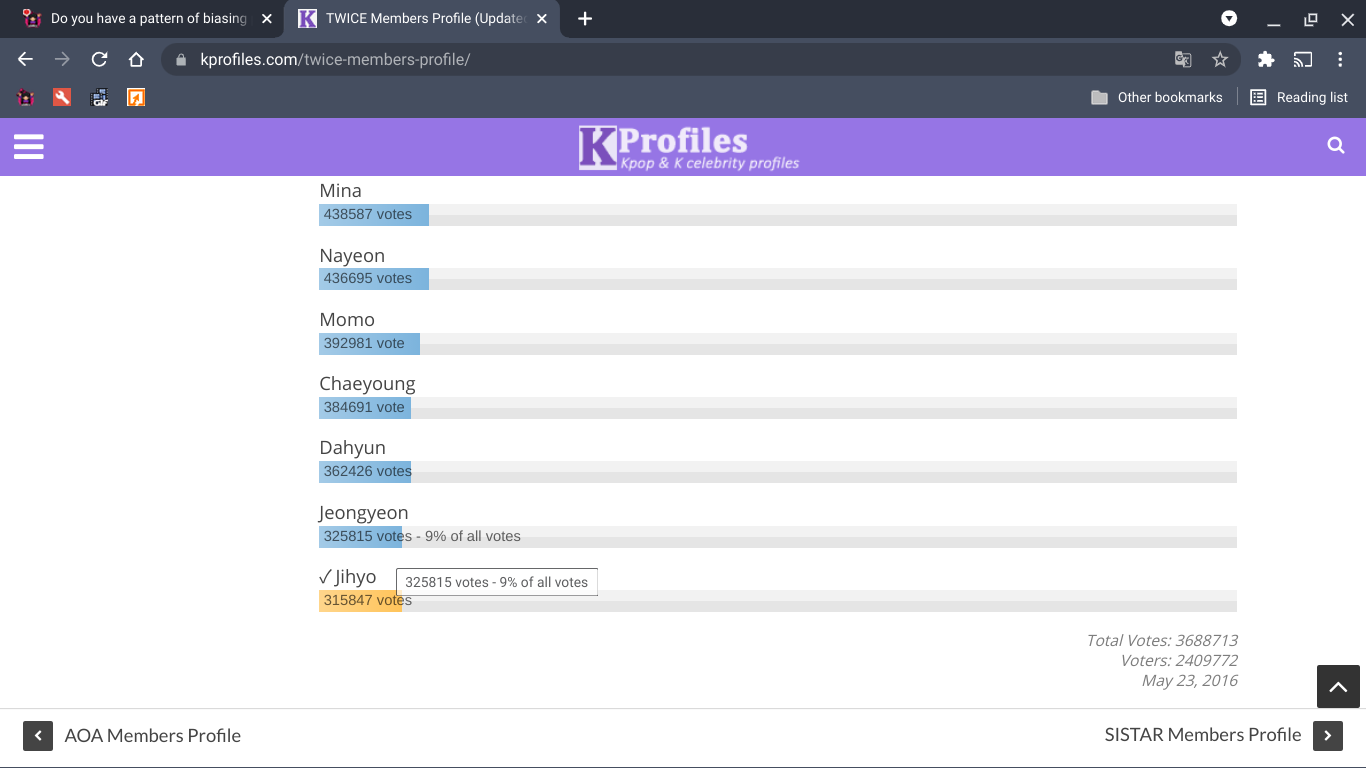Image resolution: width=1366 pixels, height=768 pixels.
Task: Open the translate page option
Action: [1183, 59]
